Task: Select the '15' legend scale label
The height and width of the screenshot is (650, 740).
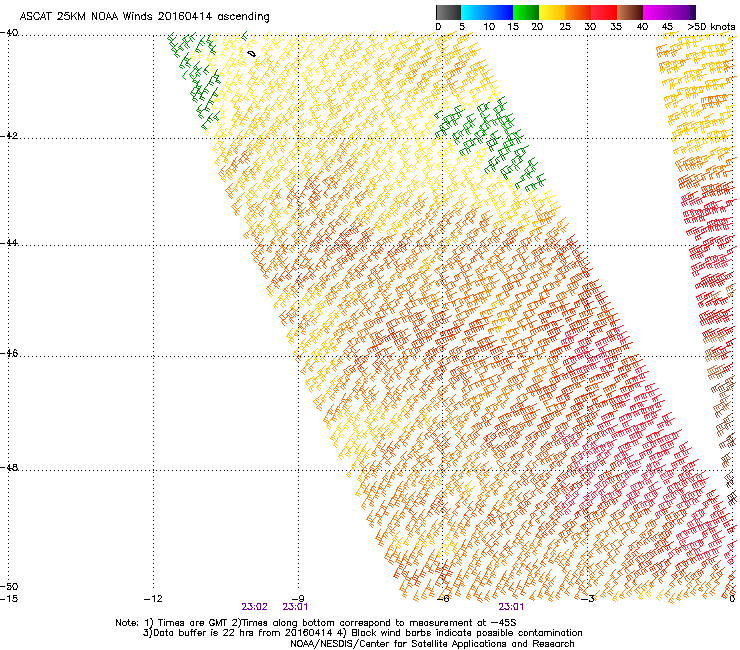Action: [x=513, y=27]
